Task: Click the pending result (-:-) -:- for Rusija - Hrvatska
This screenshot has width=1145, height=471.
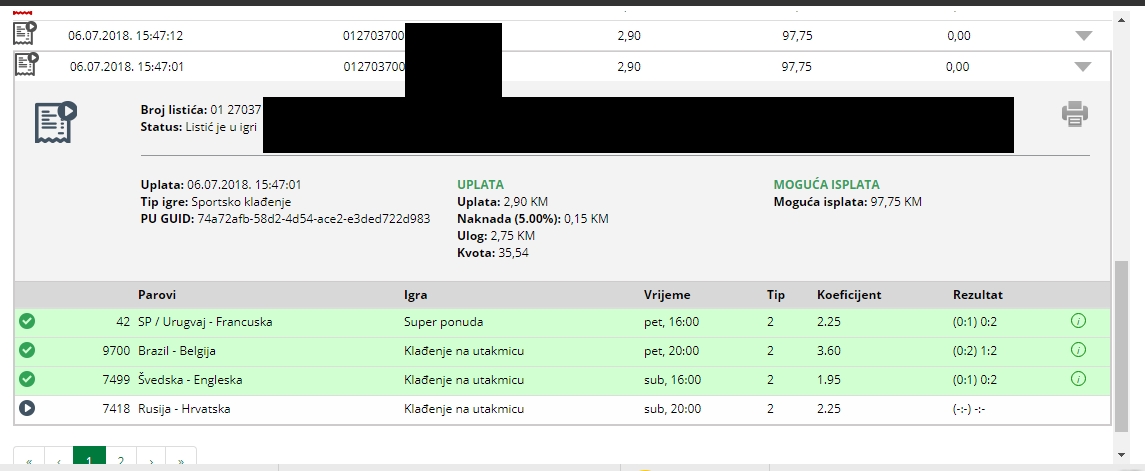Action: pos(970,409)
